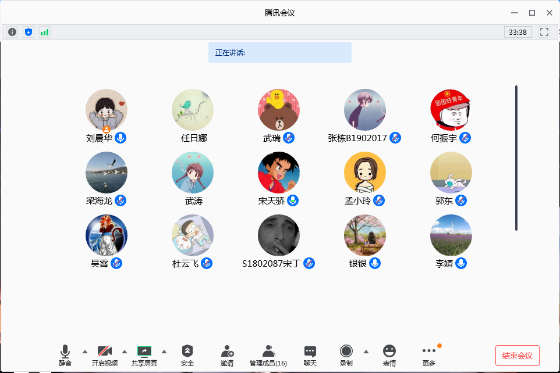The width and height of the screenshot is (560, 373).
Task: Mute the microphone with the 静音 button
Action: 65,355
